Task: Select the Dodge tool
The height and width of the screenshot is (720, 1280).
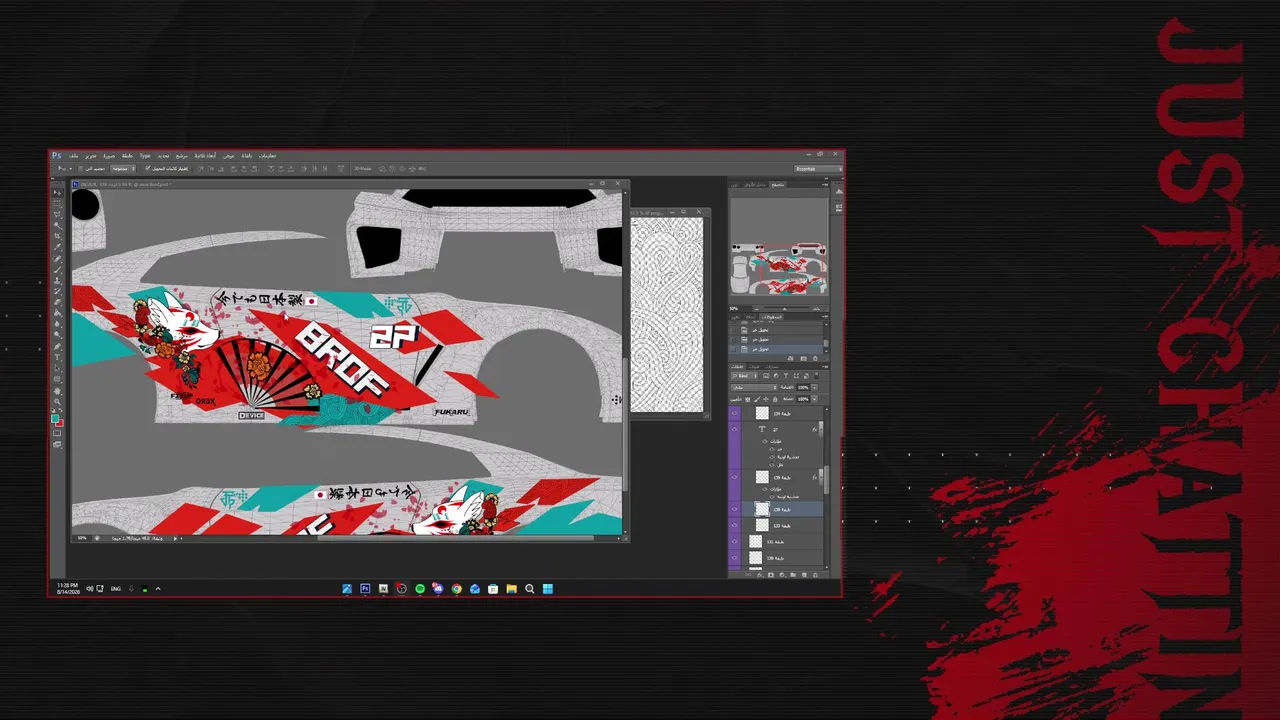Action: pyautogui.click(x=57, y=336)
